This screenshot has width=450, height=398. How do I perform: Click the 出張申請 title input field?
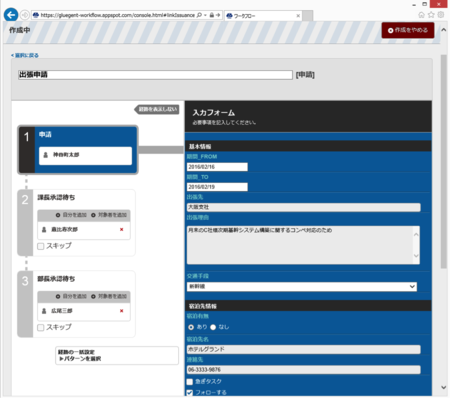155,75
